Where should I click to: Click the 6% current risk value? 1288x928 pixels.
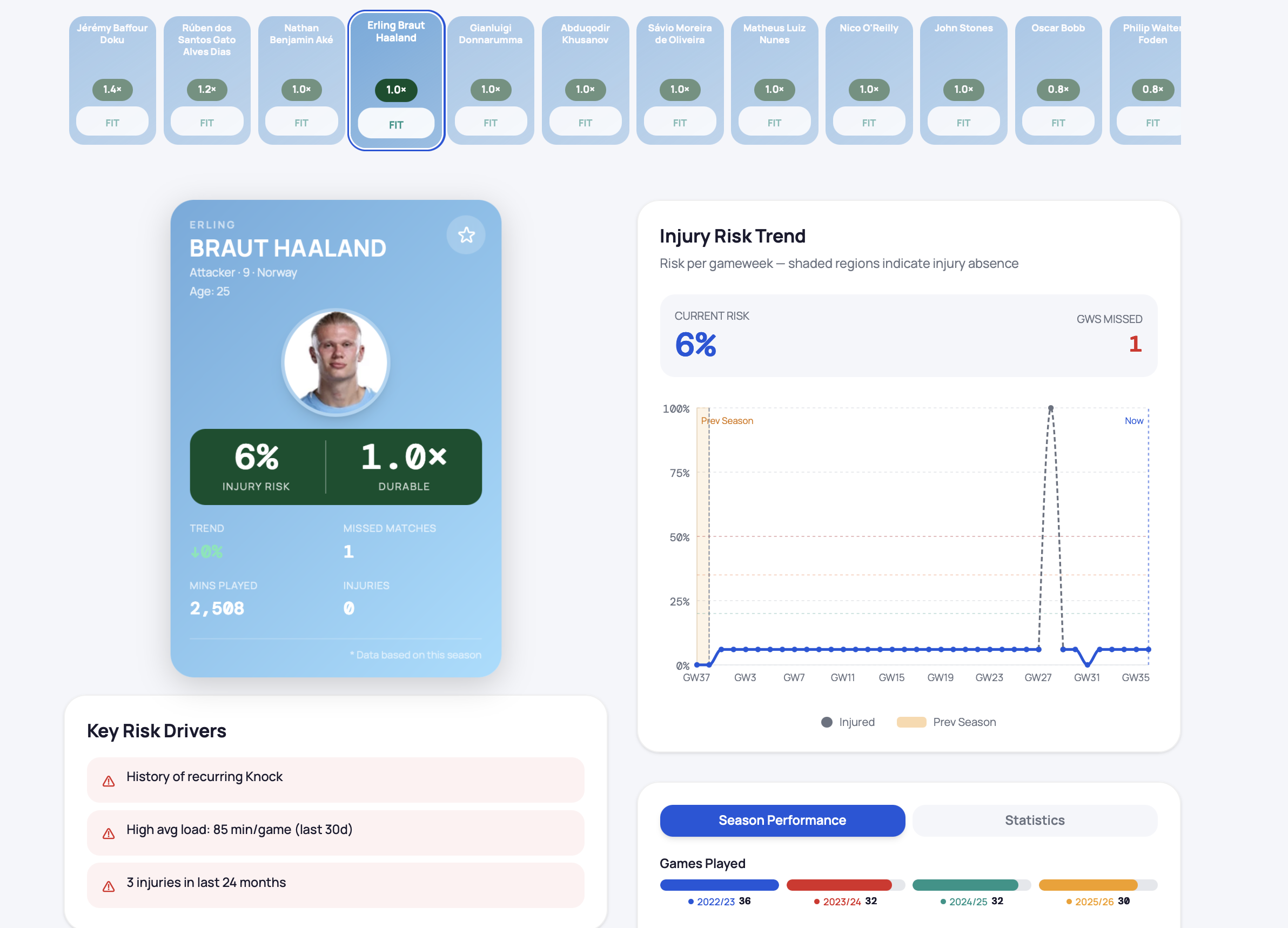pos(695,345)
